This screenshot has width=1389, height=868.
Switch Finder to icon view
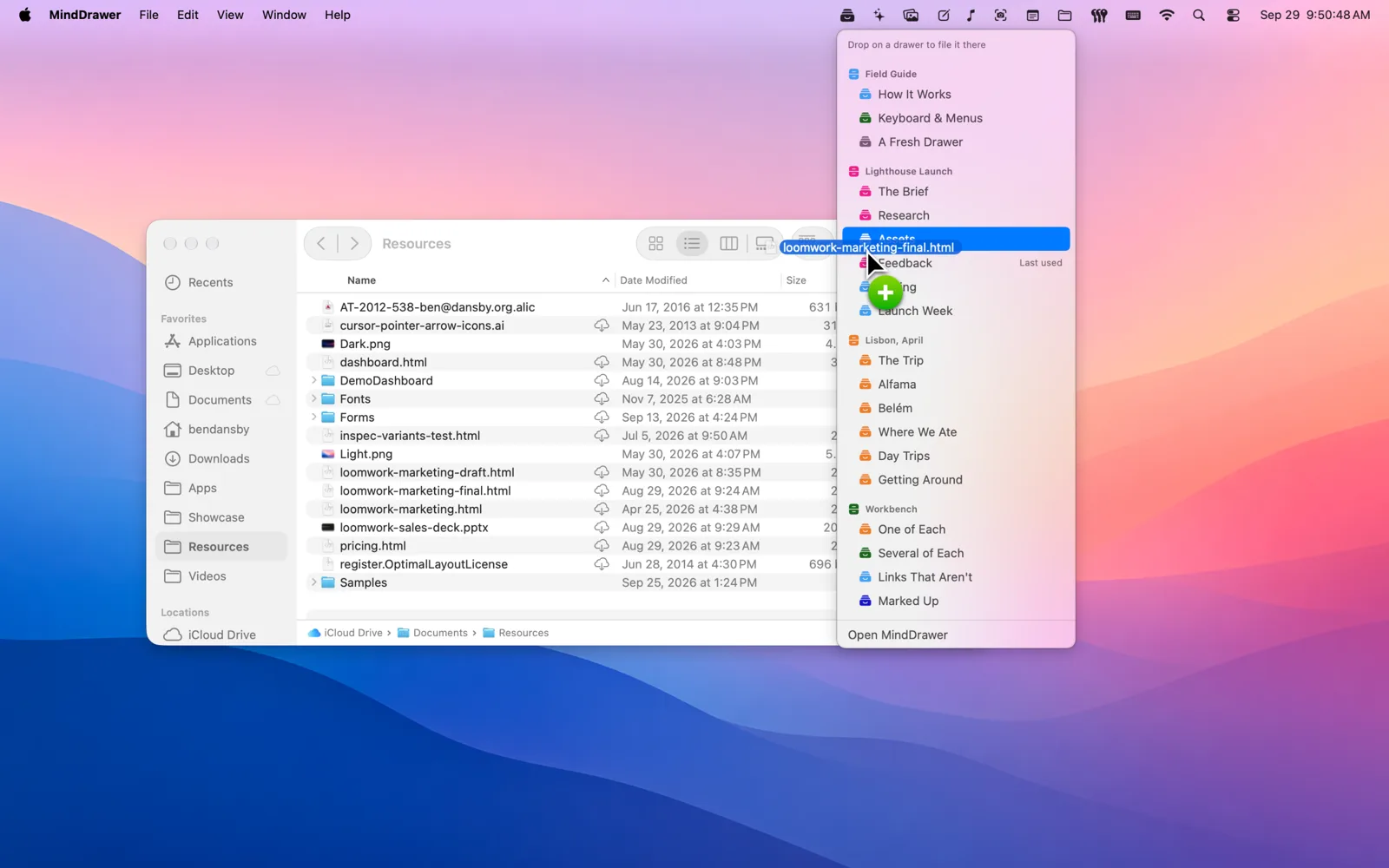point(656,244)
